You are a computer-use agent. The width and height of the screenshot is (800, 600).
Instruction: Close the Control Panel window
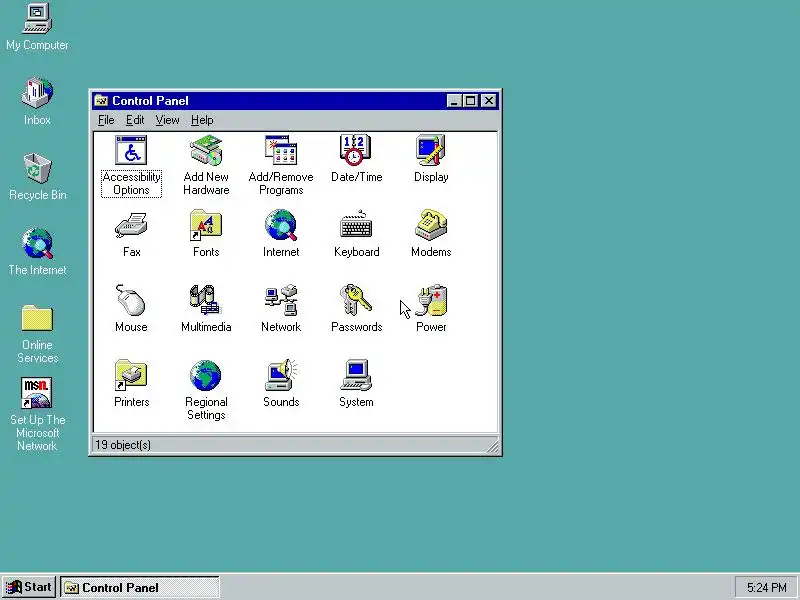tap(489, 101)
